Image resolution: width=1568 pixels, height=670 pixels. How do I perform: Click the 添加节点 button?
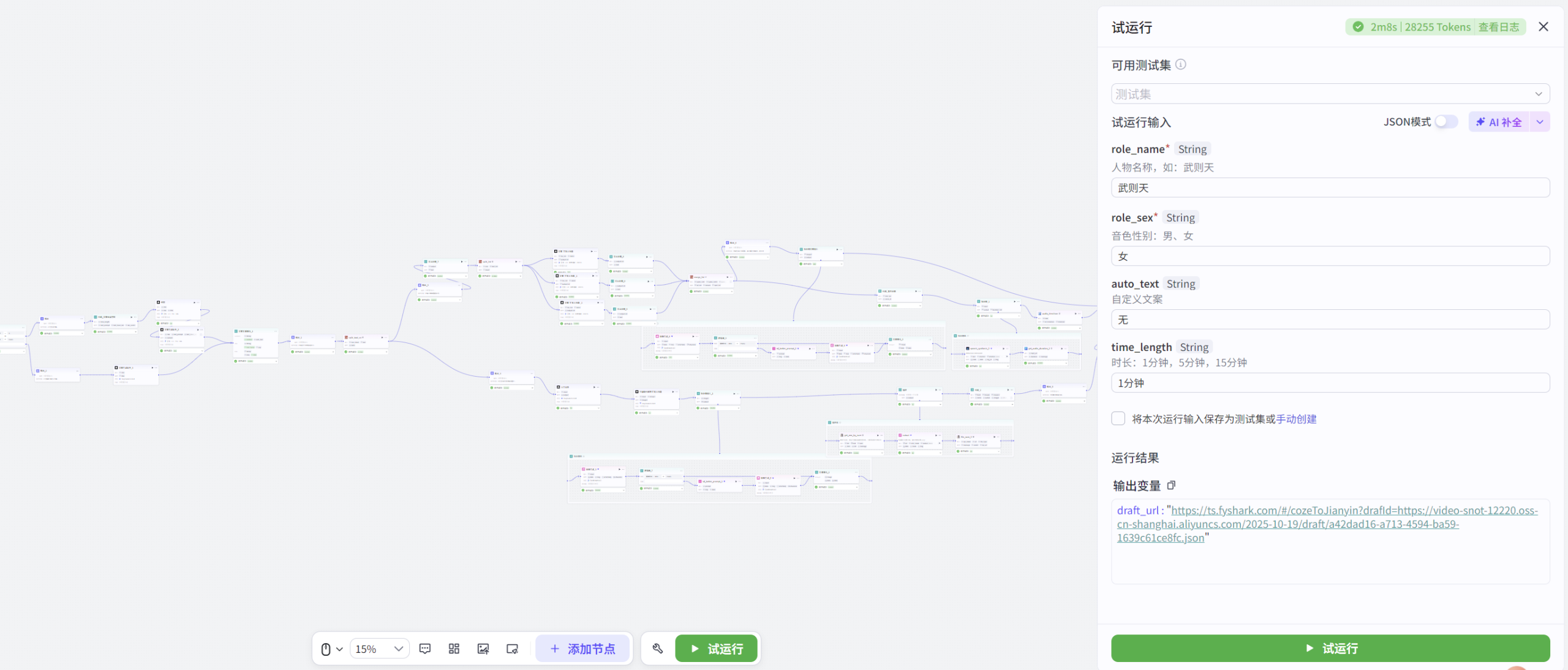[582, 649]
